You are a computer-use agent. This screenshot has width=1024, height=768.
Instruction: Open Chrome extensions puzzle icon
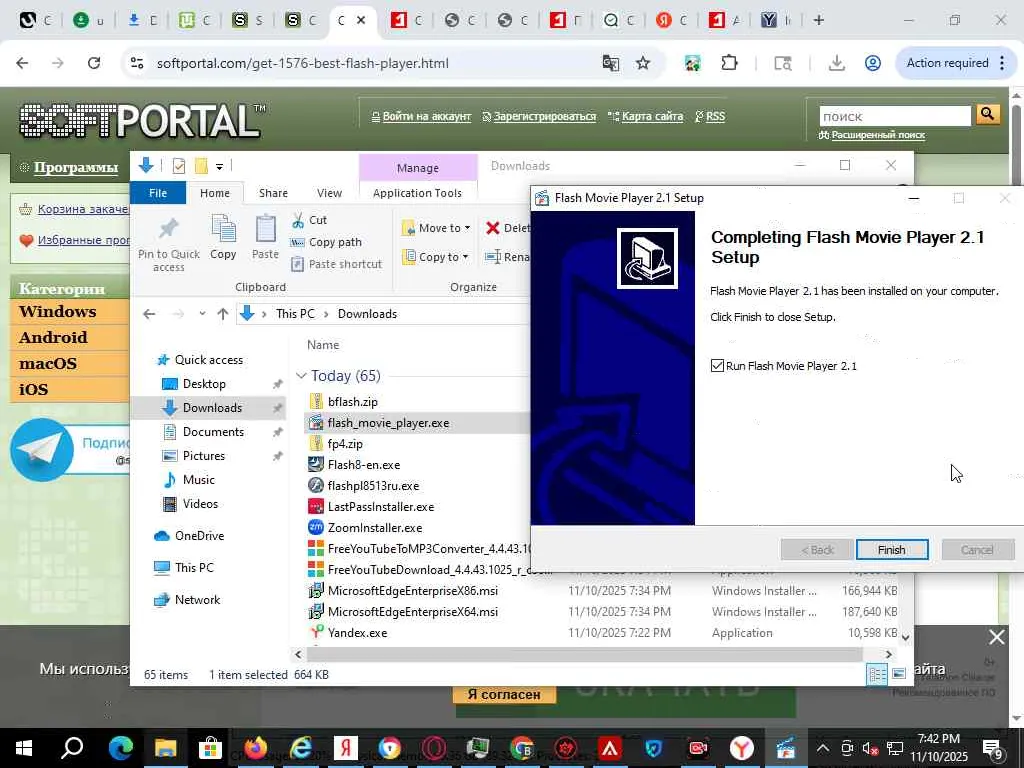pyautogui.click(x=729, y=63)
